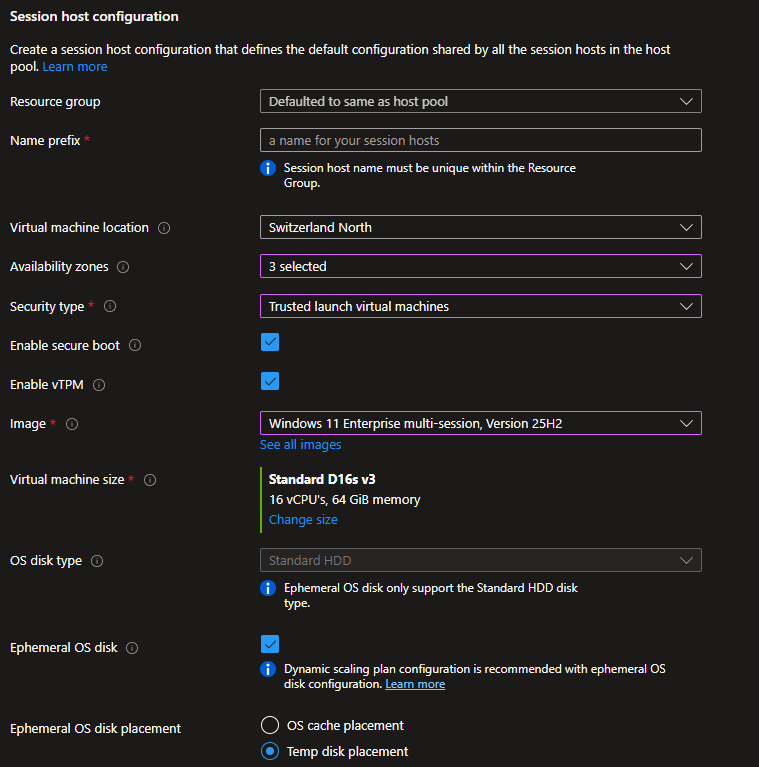The image size is (759, 767).
Task: Click info icon next to Enable secure boot
Action: pos(135,346)
